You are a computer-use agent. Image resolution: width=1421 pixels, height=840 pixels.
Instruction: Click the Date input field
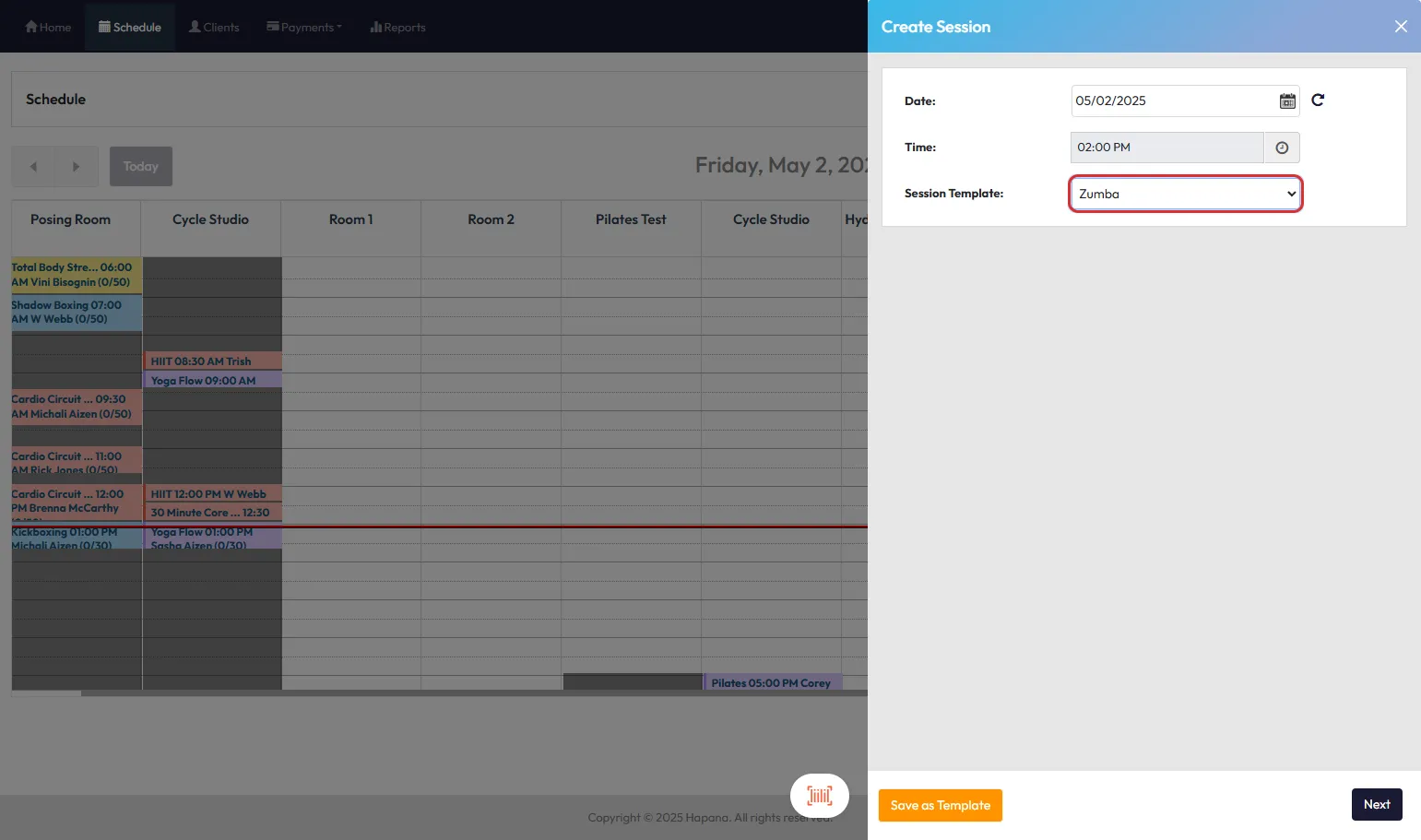(x=1171, y=101)
